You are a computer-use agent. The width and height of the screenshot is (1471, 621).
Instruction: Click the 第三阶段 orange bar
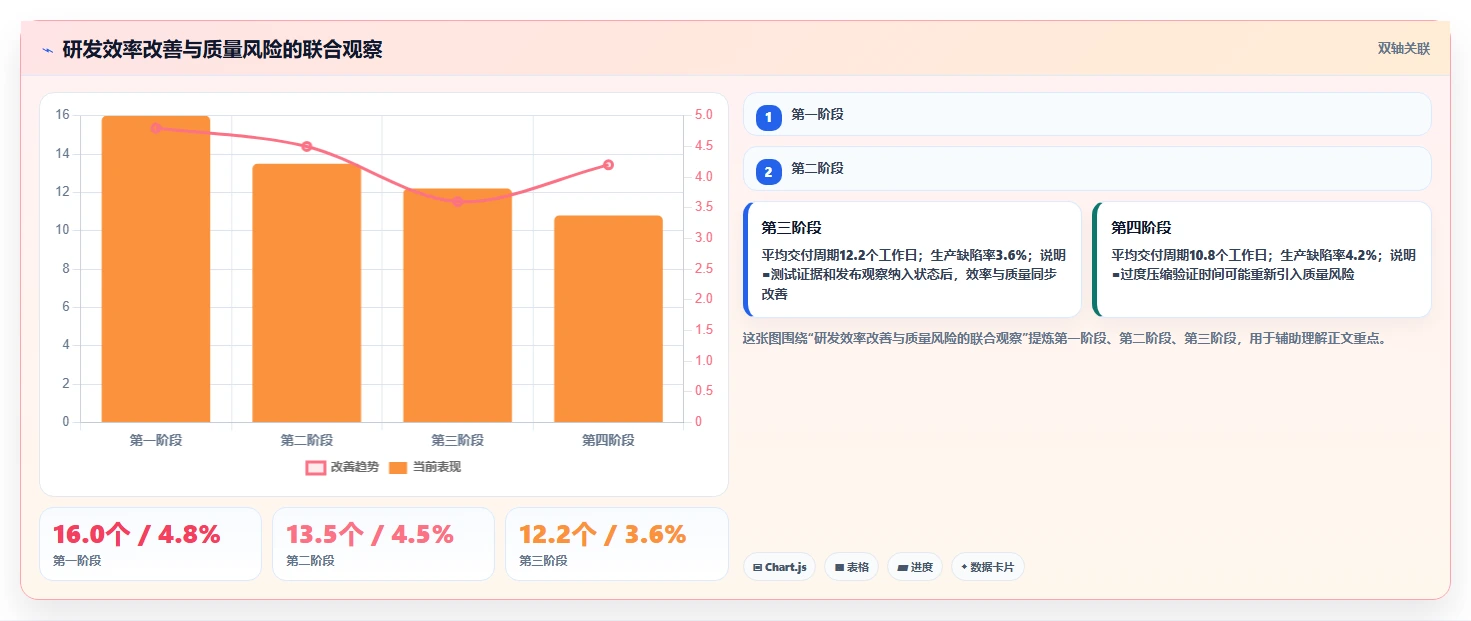pos(458,305)
